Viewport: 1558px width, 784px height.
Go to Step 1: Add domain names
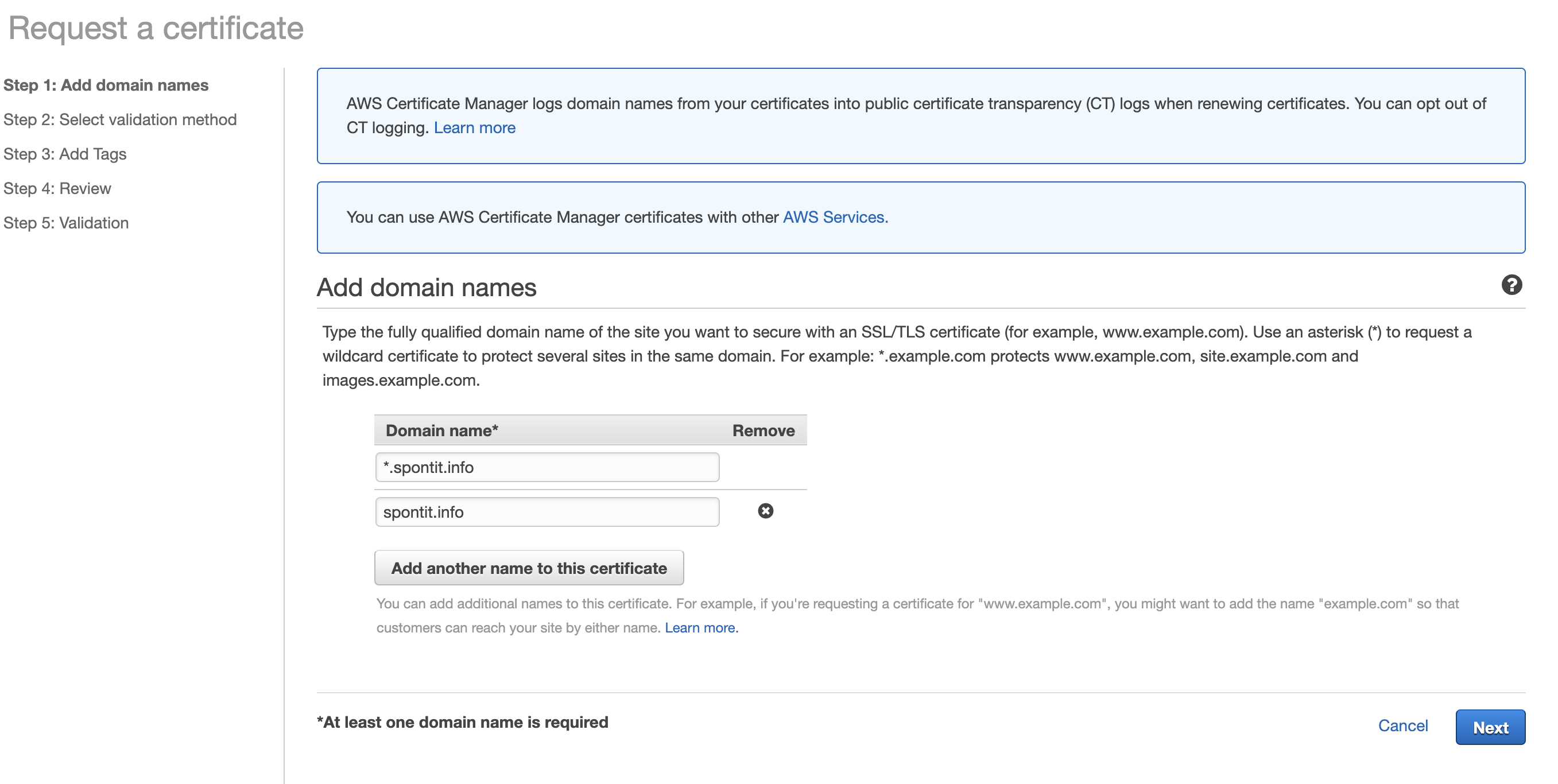(106, 86)
